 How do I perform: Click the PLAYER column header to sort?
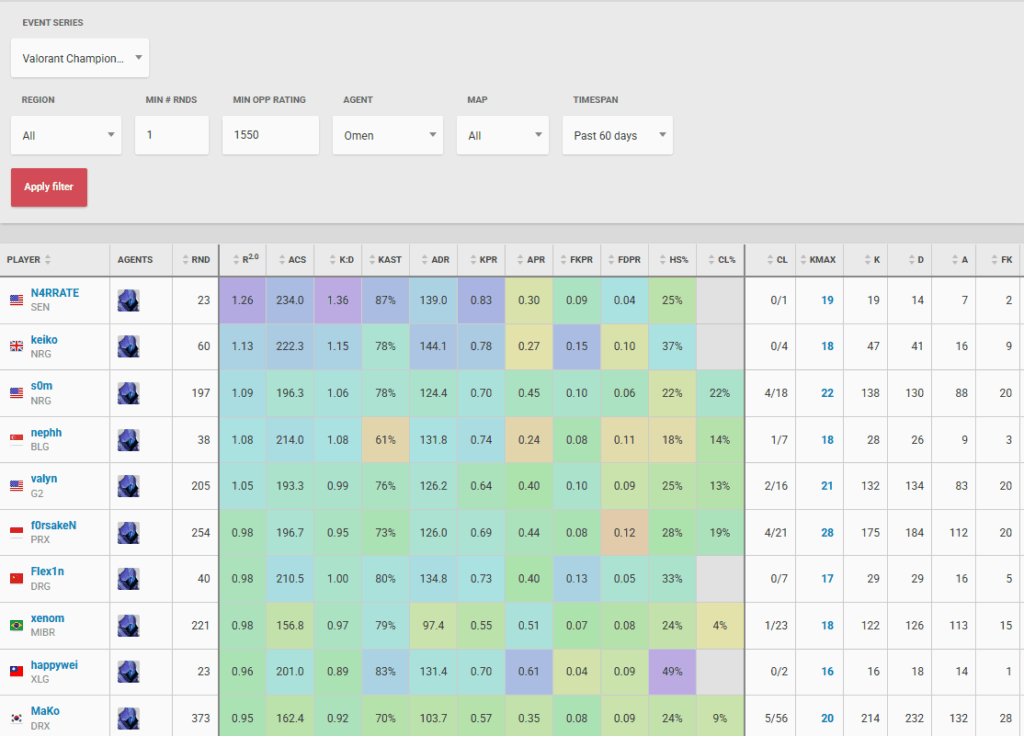point(30,259)
